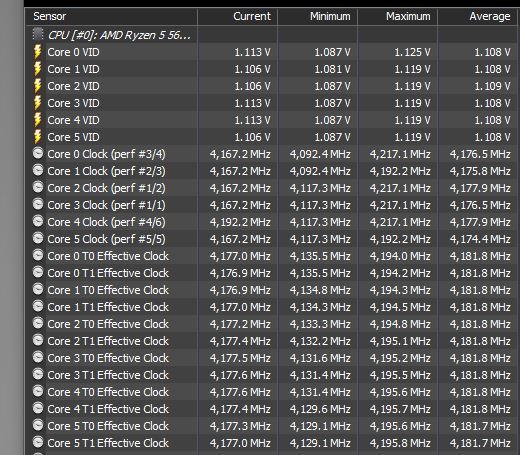Click clock icon beside Core 4 T1 Effective Clock

[38, 408]
